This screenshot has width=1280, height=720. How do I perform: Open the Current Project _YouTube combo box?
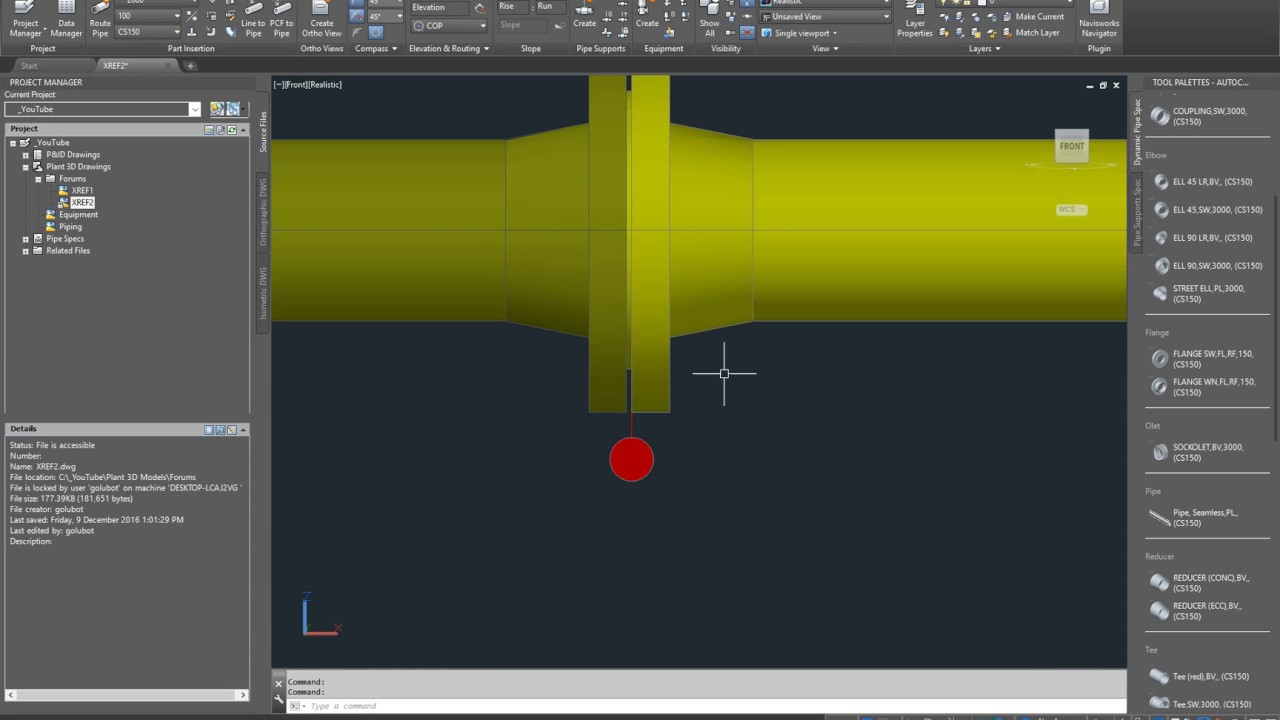pyautogui.click(x=103, y=109)
